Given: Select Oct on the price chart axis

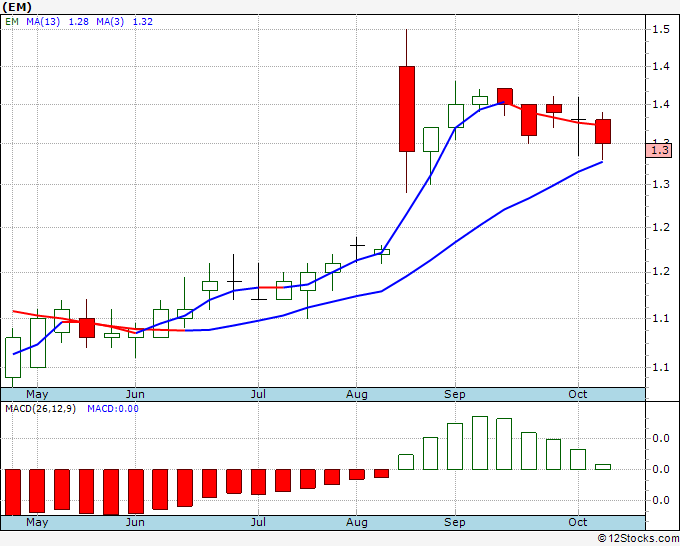Looking at the screenshot, I should [x=578, y=394].
